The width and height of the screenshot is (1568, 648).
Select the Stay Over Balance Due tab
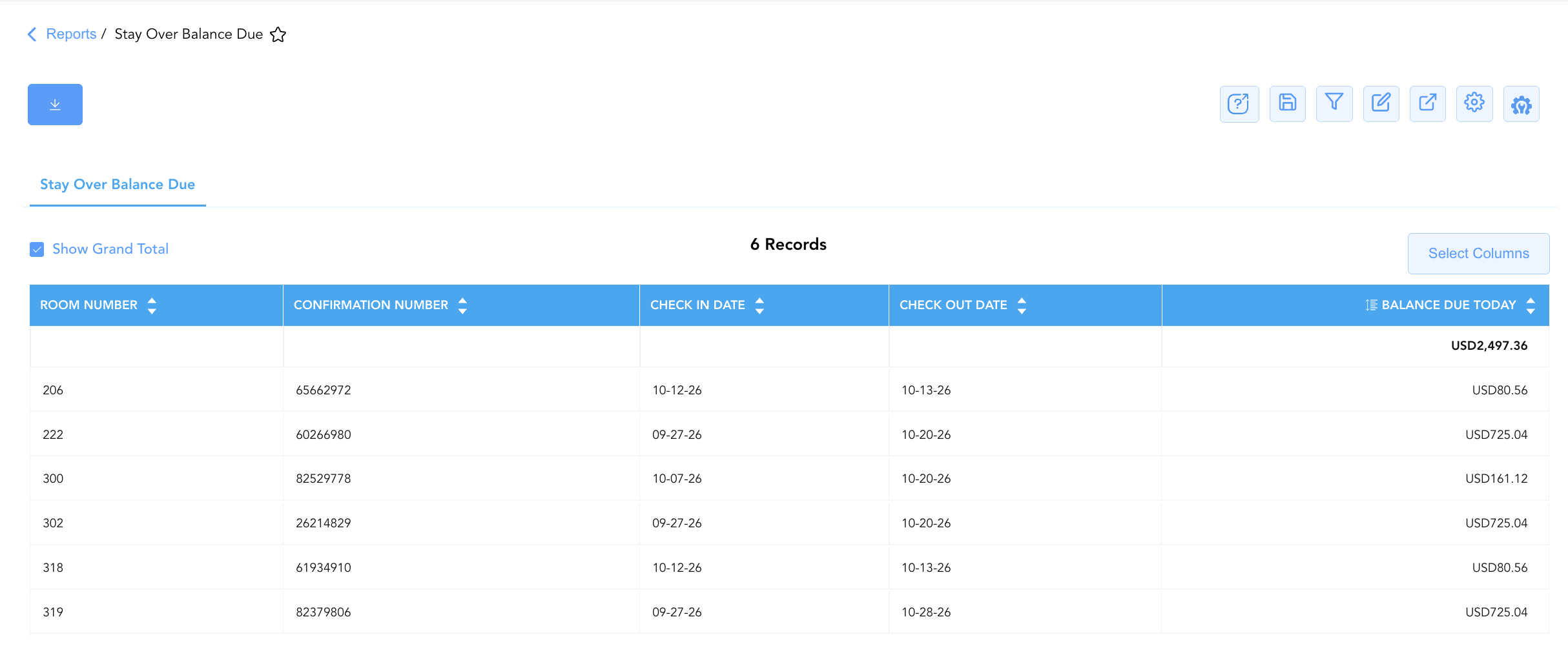(118, 185)
